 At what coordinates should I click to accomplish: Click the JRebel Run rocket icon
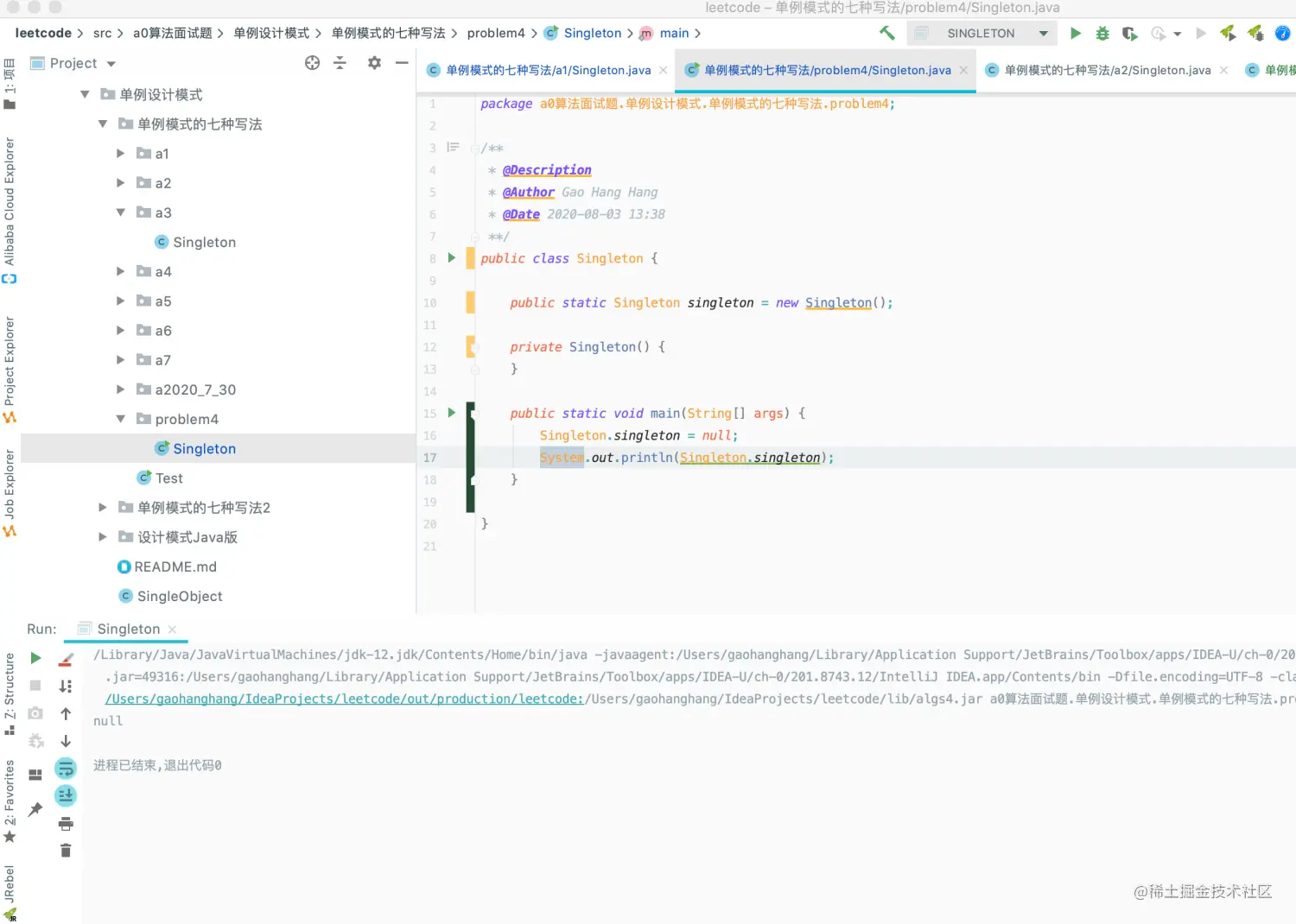point(1228,33)
